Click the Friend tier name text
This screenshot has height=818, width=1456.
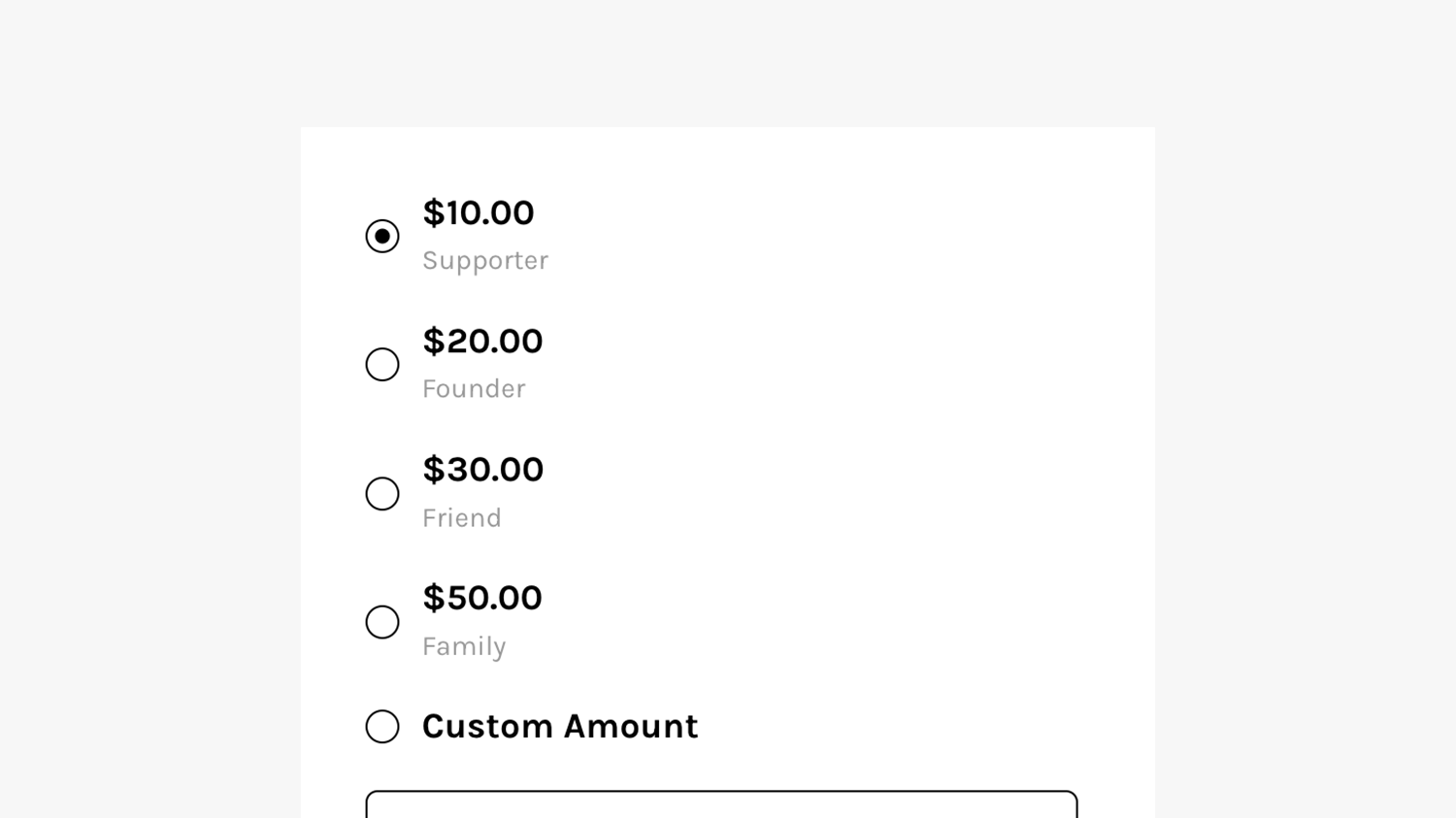point(462,518)
